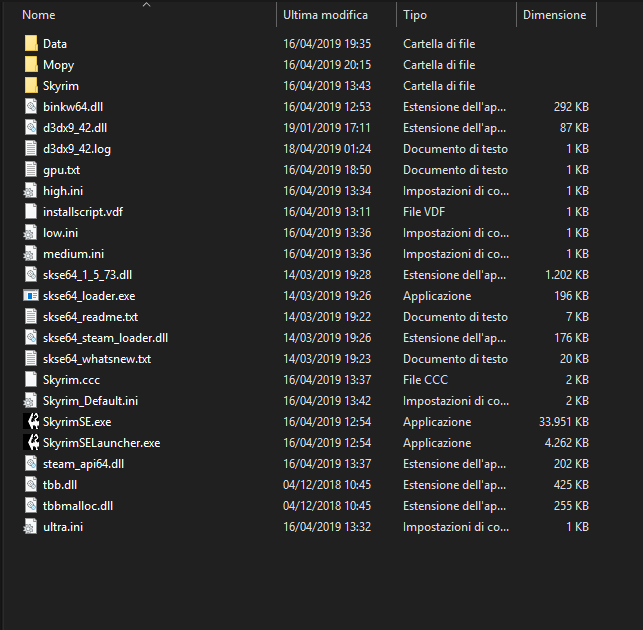Click the file name binkw64.dll
The height and width of the screenshot is (630, 643).
point(73,107)
